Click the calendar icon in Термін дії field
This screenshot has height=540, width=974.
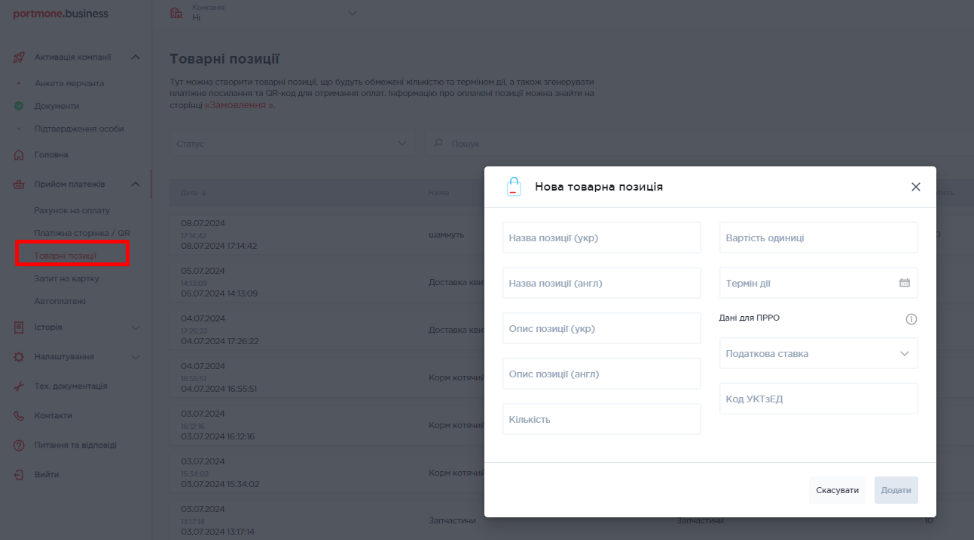904,283
